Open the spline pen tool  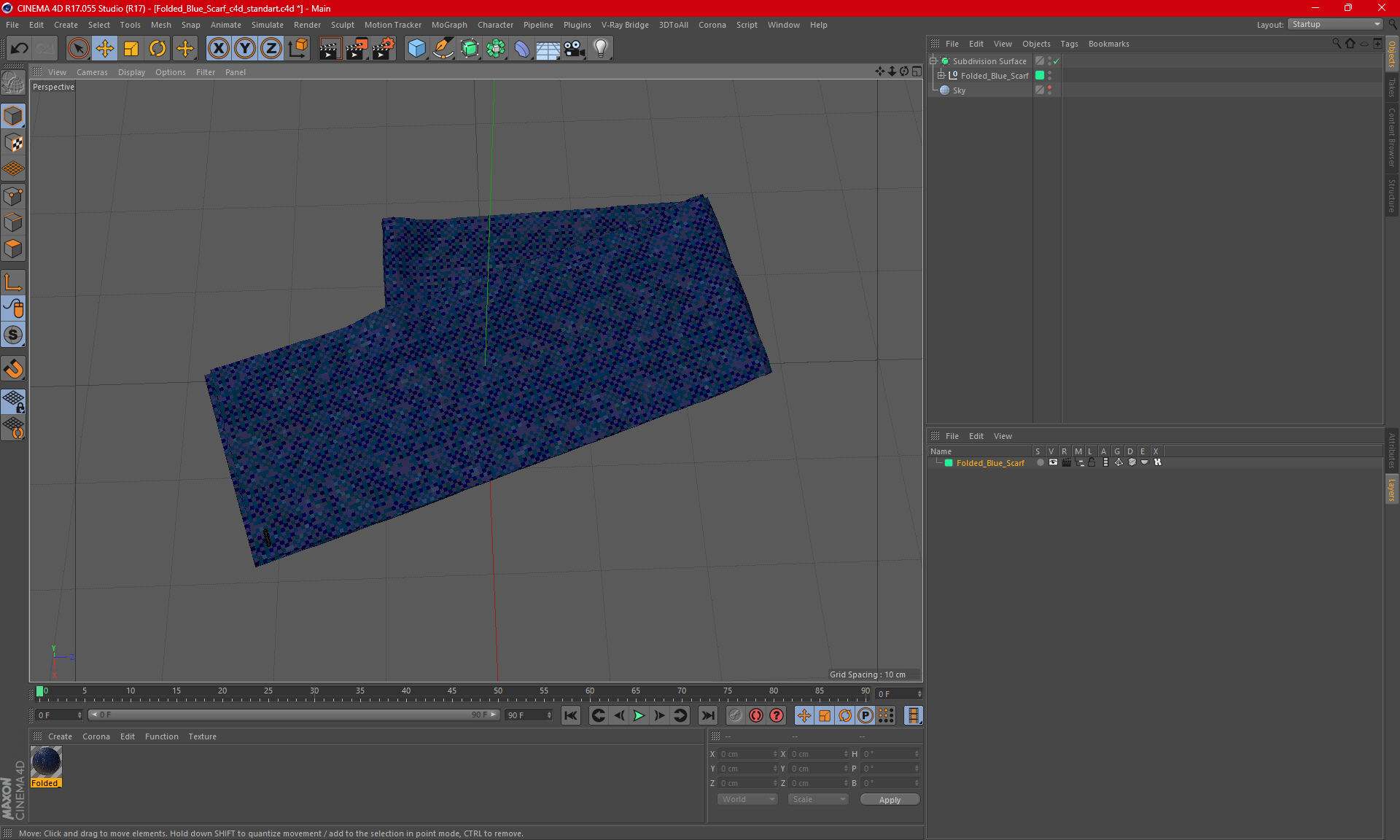[443, 48]
